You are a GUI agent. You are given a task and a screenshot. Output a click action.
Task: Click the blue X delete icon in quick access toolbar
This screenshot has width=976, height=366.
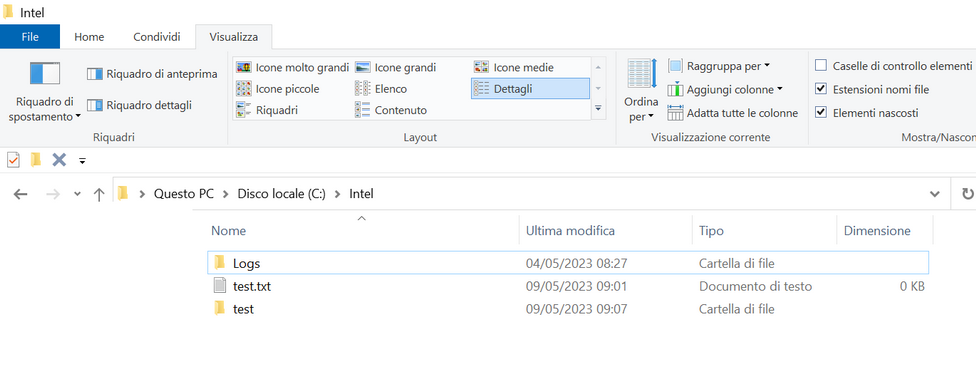[x=59, y=161]
